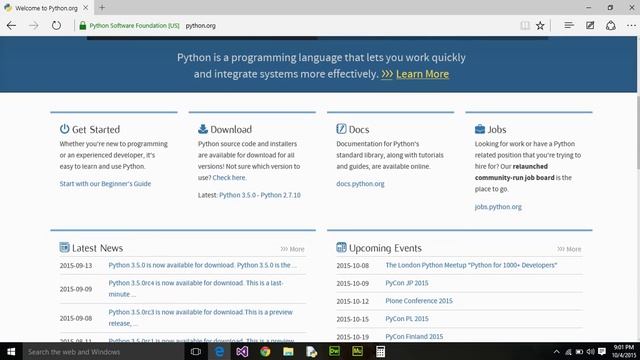Open Calculator from the taskbar
640x360 pixels.
[x=380, y=351]
